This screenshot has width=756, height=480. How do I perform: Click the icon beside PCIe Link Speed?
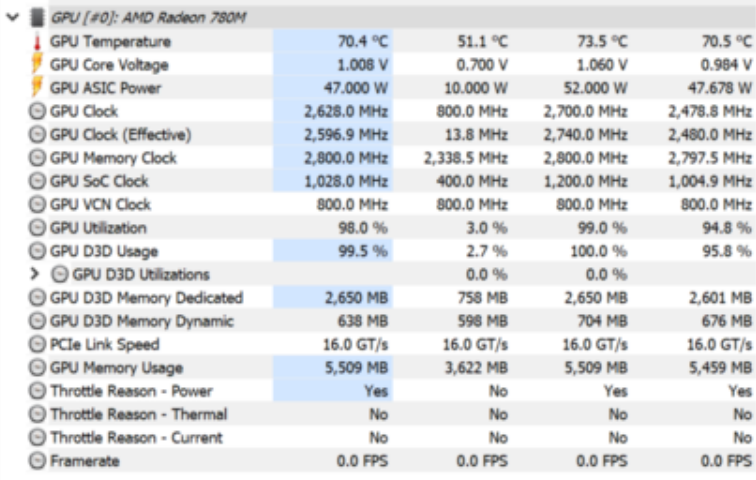(x=37, y=344)
